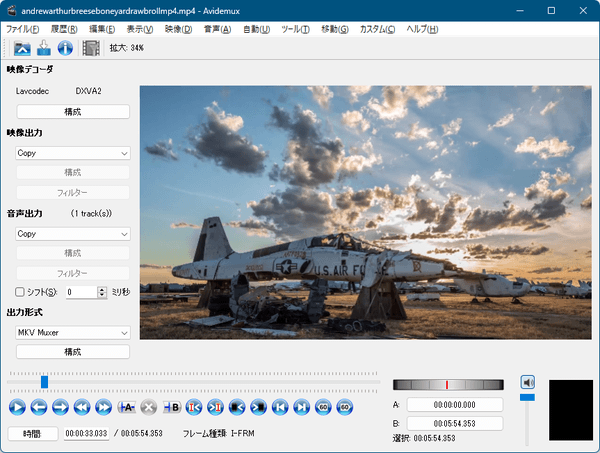
Task: Click the blue timeline seek slider handle
Action: pos(44,381)
